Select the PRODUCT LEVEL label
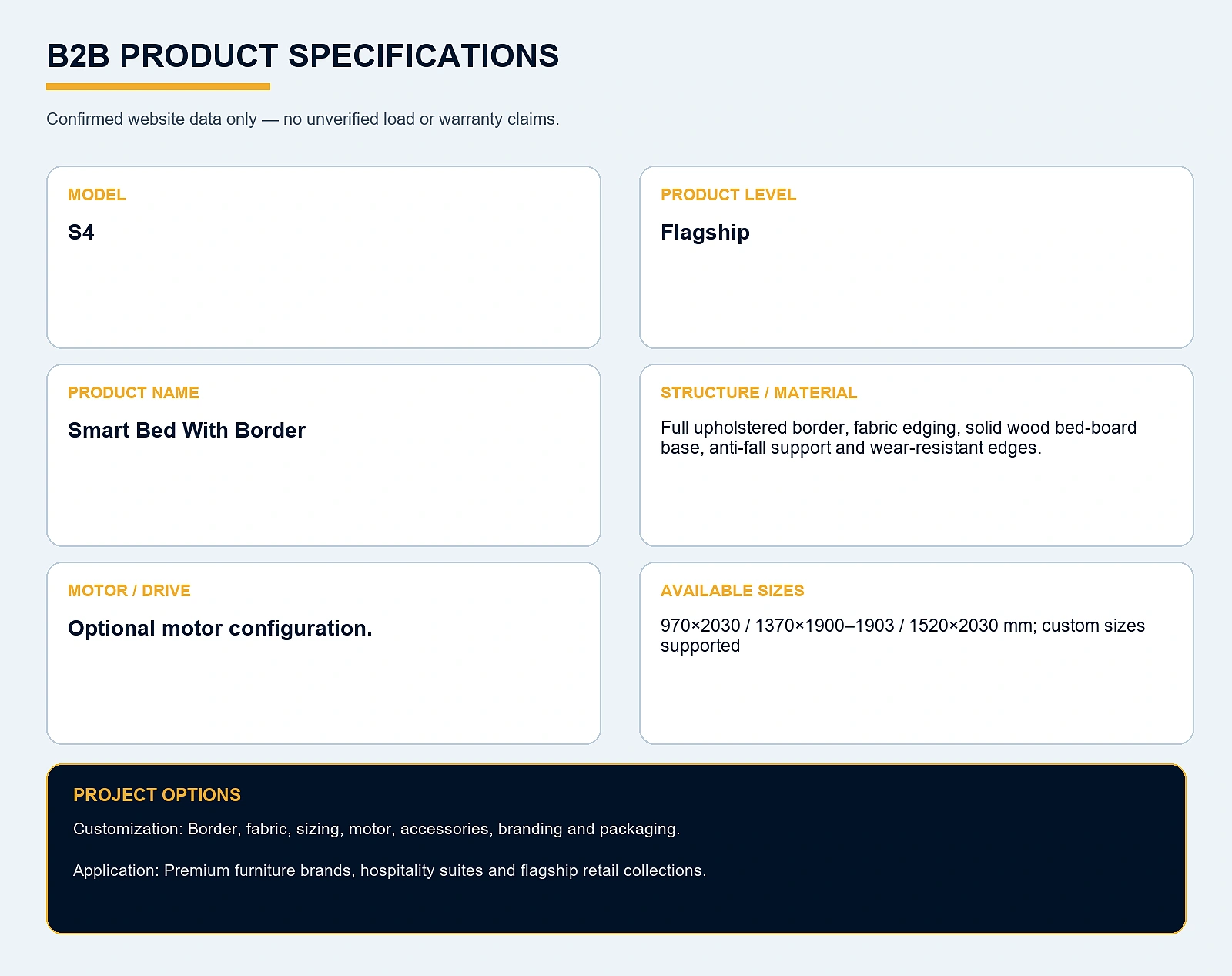Viewport: 1232px width, 976px height. (728, 195)
